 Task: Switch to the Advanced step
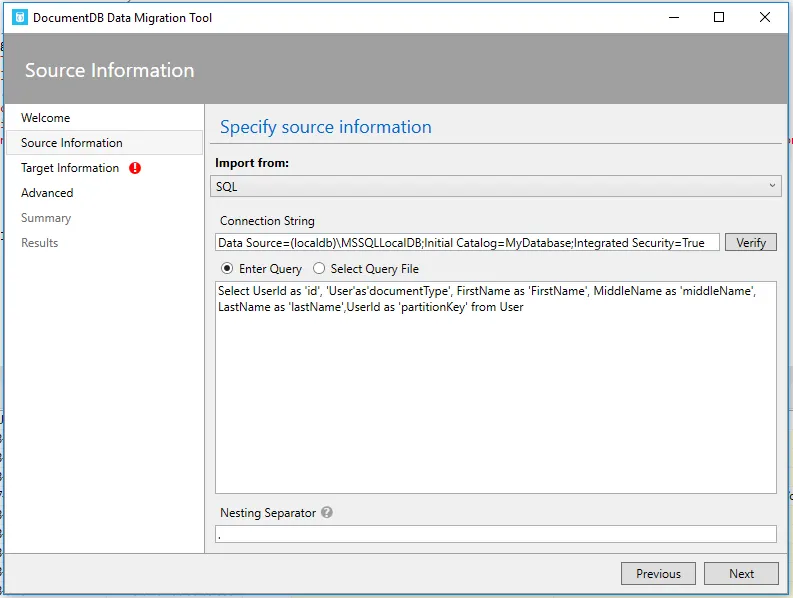coord(47,193)
